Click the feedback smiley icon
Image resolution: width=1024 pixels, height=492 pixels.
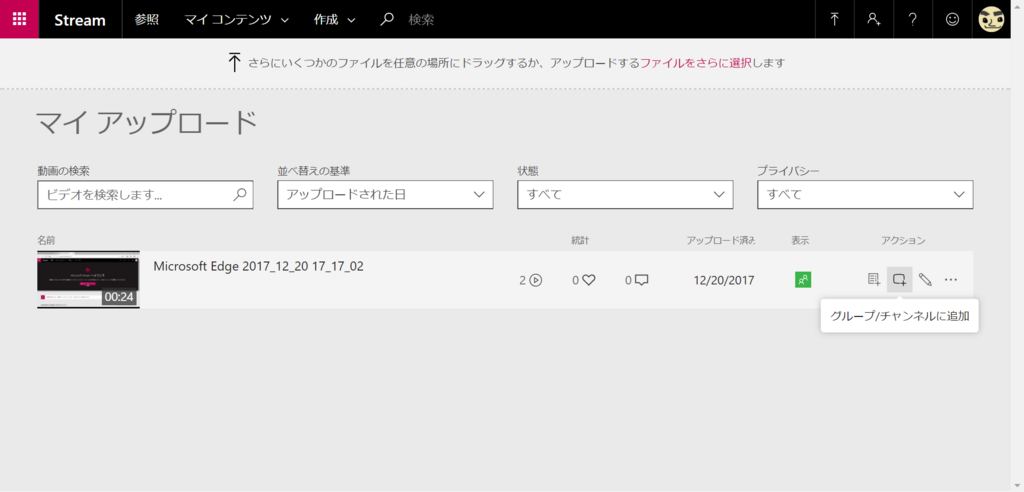[x=952, y=20]
